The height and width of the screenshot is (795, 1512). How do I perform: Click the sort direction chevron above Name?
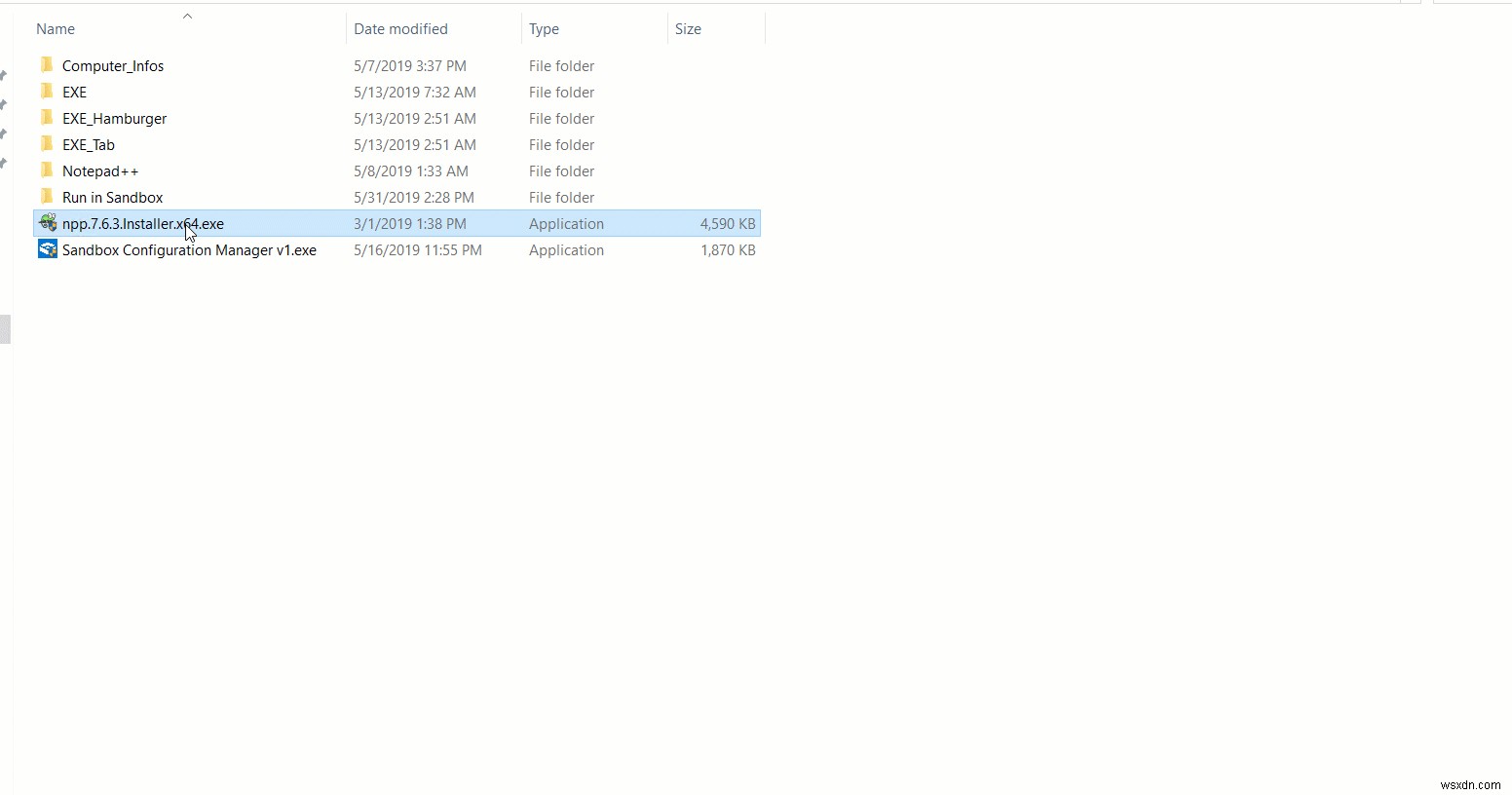pos(187,15)
